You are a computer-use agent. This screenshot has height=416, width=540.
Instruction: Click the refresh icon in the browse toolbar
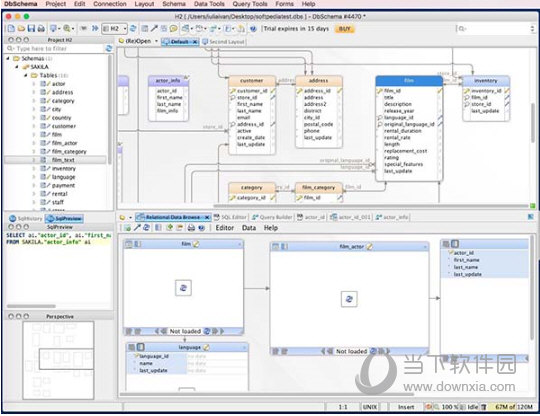pos(146,228)
